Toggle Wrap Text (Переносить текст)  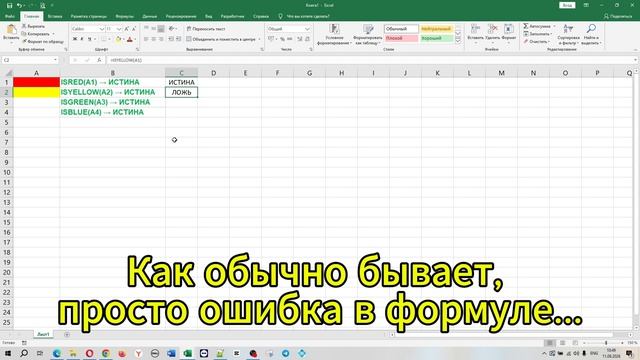(x=206, y=29)
